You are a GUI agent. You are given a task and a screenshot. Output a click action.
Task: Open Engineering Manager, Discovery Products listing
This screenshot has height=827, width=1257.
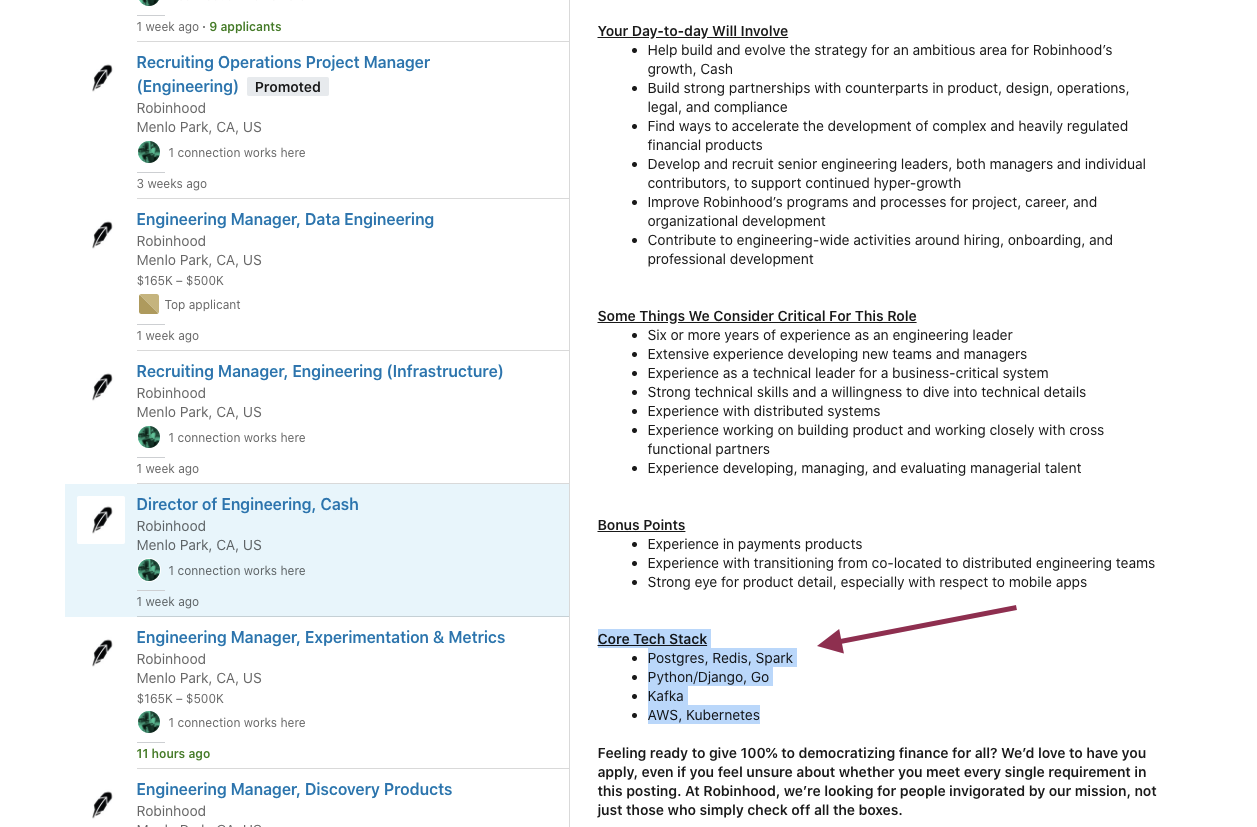[294, 789]
